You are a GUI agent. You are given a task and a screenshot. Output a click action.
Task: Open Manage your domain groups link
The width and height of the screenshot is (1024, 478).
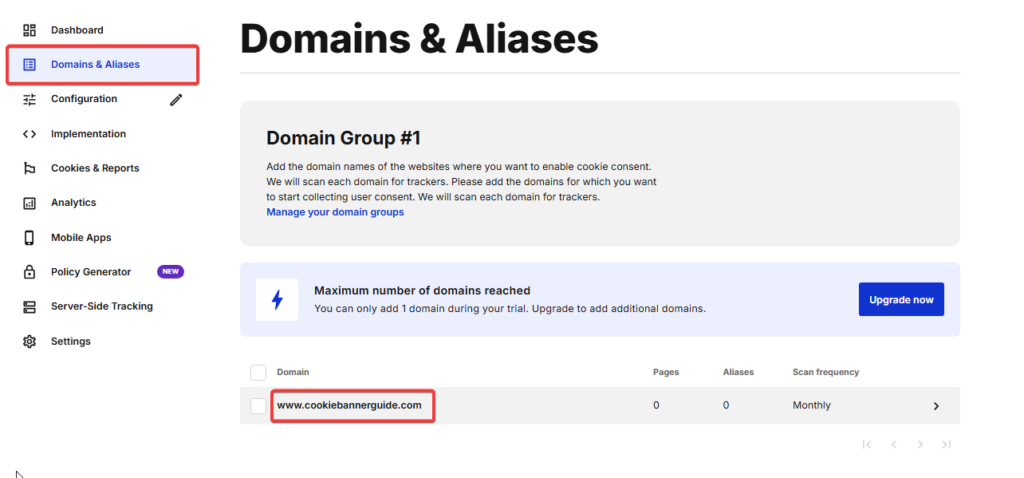(x=335, y=212)
